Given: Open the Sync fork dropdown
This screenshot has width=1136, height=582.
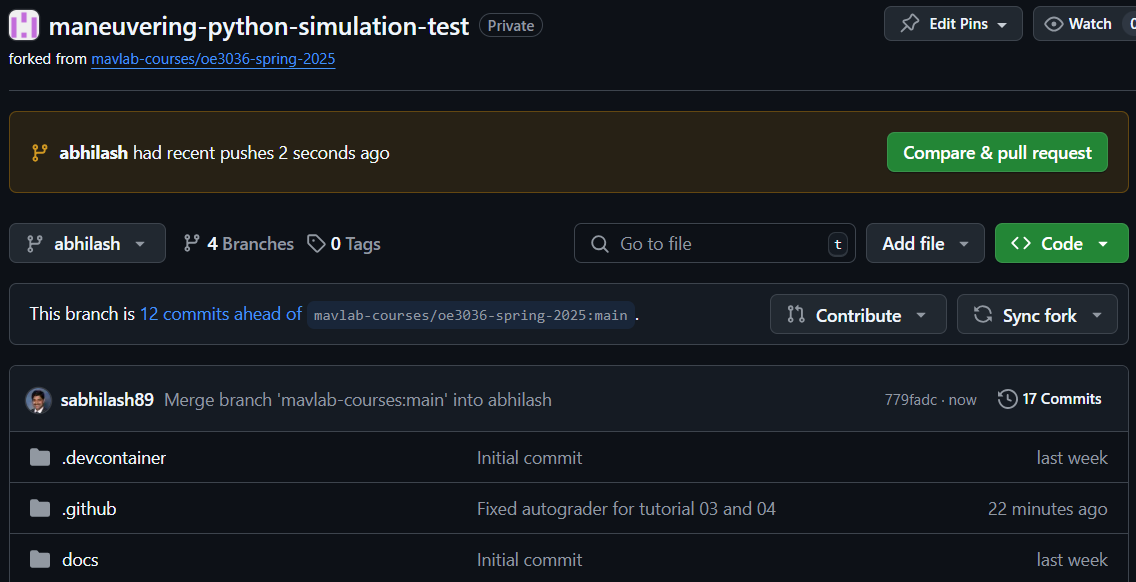Looking at the screenshot, I should pyautogui.click(x=1037, y=315).
